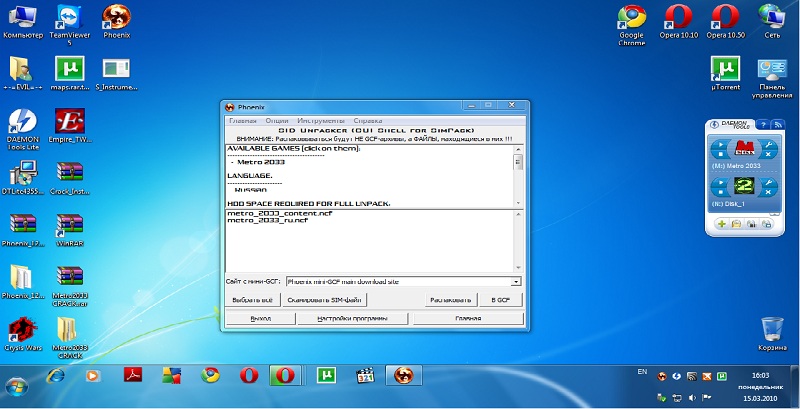Screen dimensions: 800x409
Task: Launch Internet Explorer from the taskbar
Action: [56, 376]
